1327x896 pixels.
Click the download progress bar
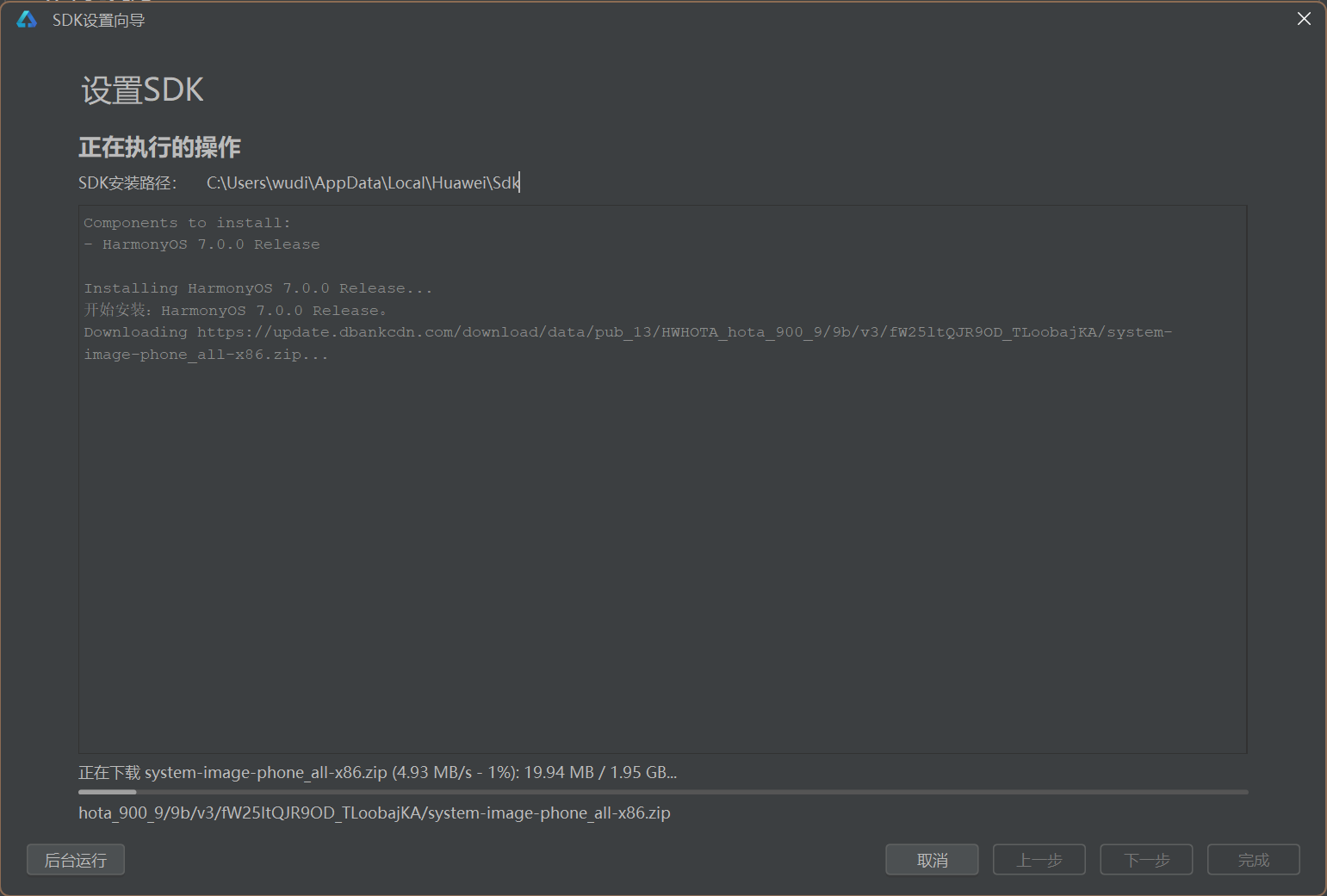(x=663, y=792)
